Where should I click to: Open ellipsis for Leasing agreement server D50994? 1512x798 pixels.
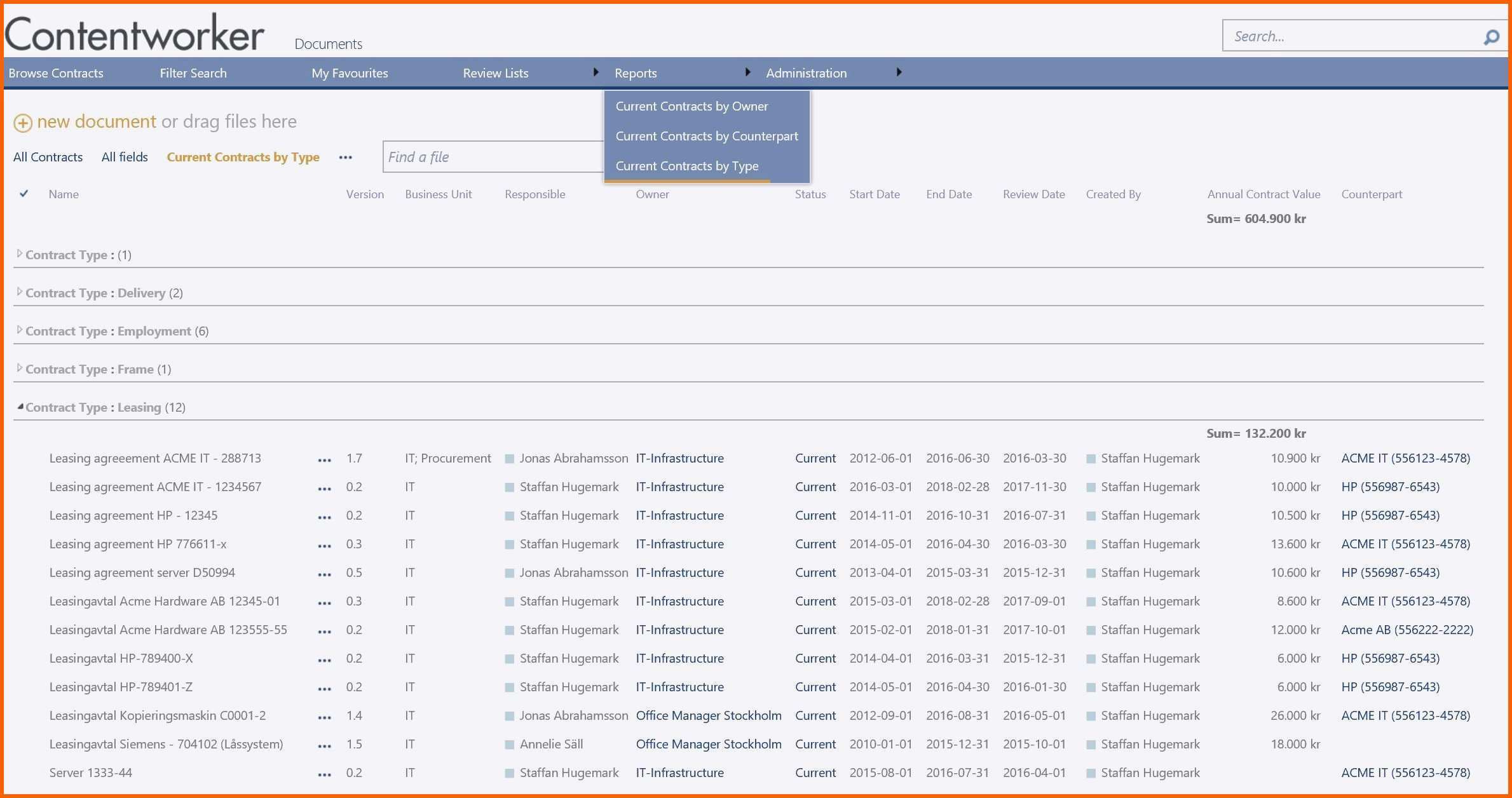coord(324,574)
